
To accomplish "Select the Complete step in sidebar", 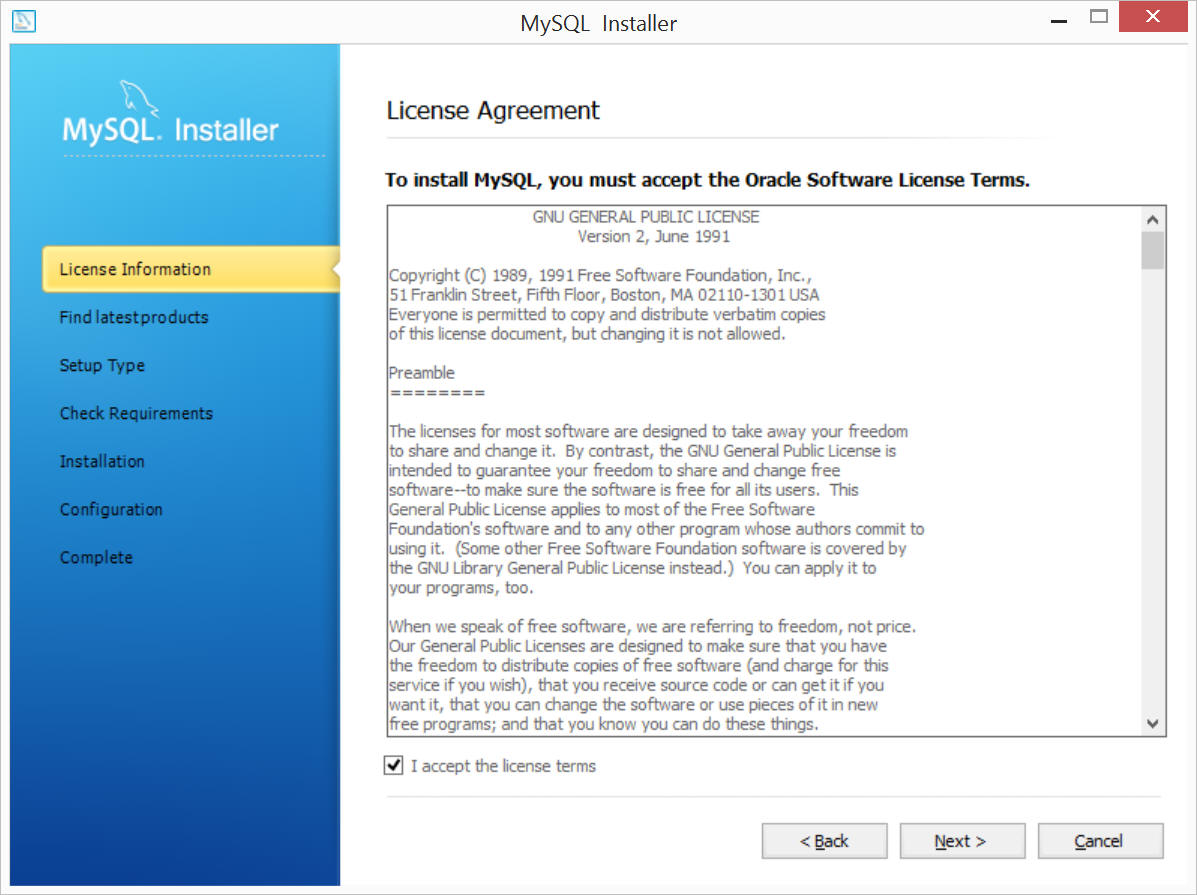I will (x=96, y=557).
